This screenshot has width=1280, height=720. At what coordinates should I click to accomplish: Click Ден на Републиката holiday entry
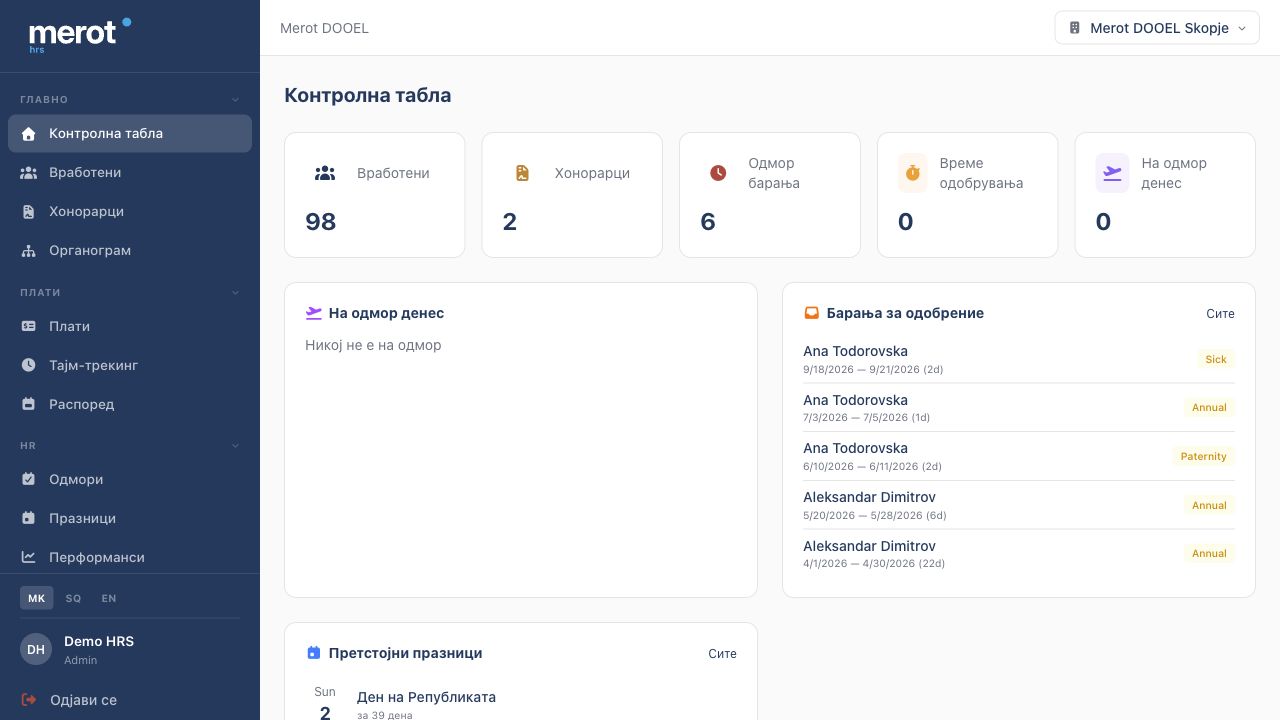[x=521, y=704]
